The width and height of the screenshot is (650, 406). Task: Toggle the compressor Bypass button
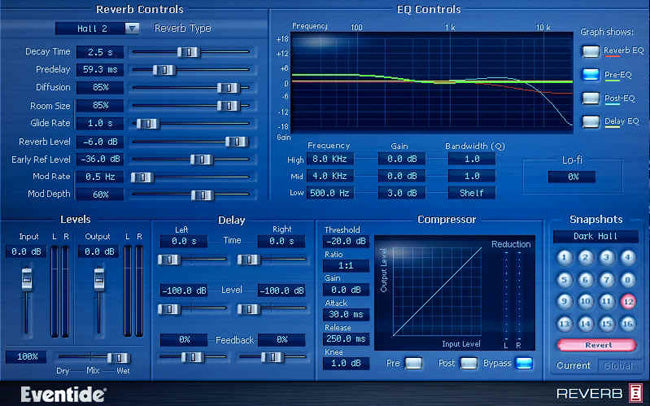click(x=524, y=363)
